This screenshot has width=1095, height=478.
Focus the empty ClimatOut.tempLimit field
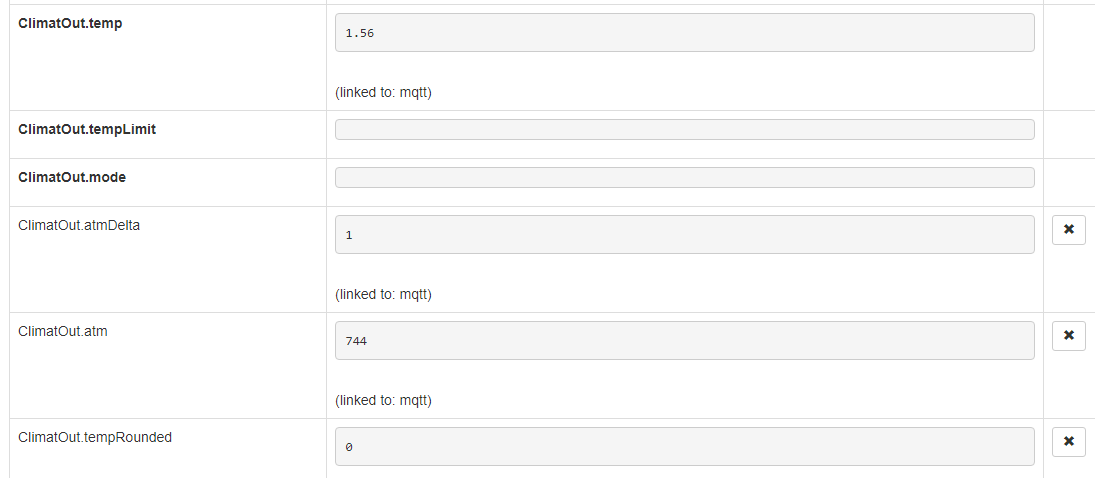click(x=684, y=130)
